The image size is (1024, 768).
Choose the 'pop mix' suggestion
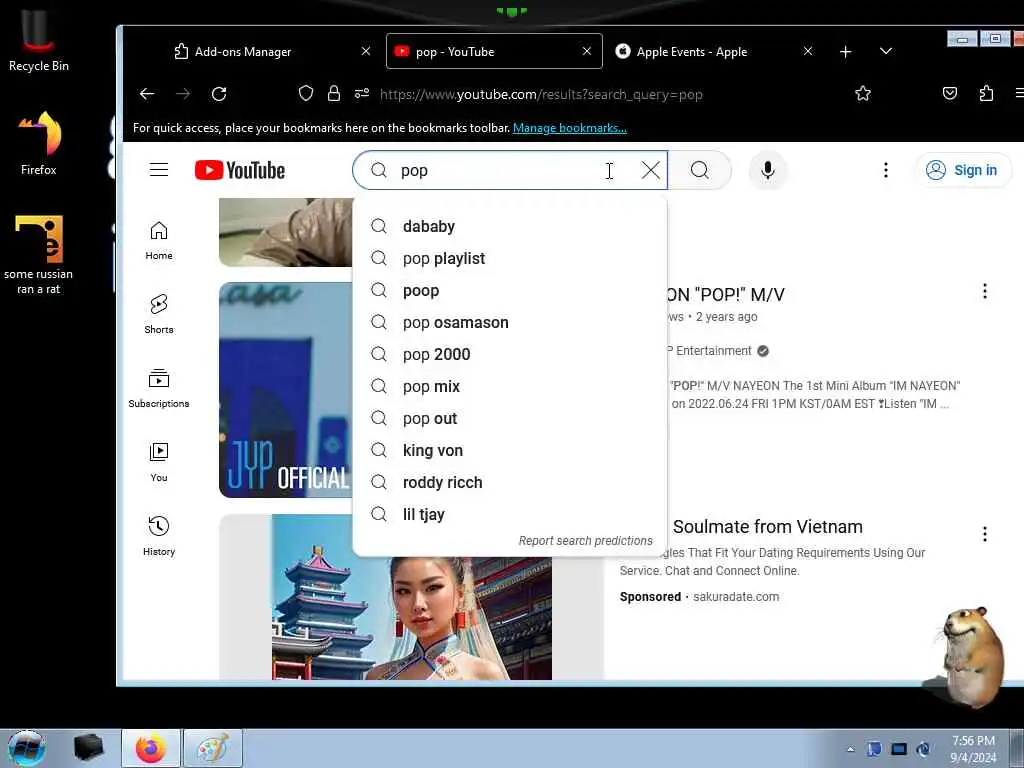(509, 387)
